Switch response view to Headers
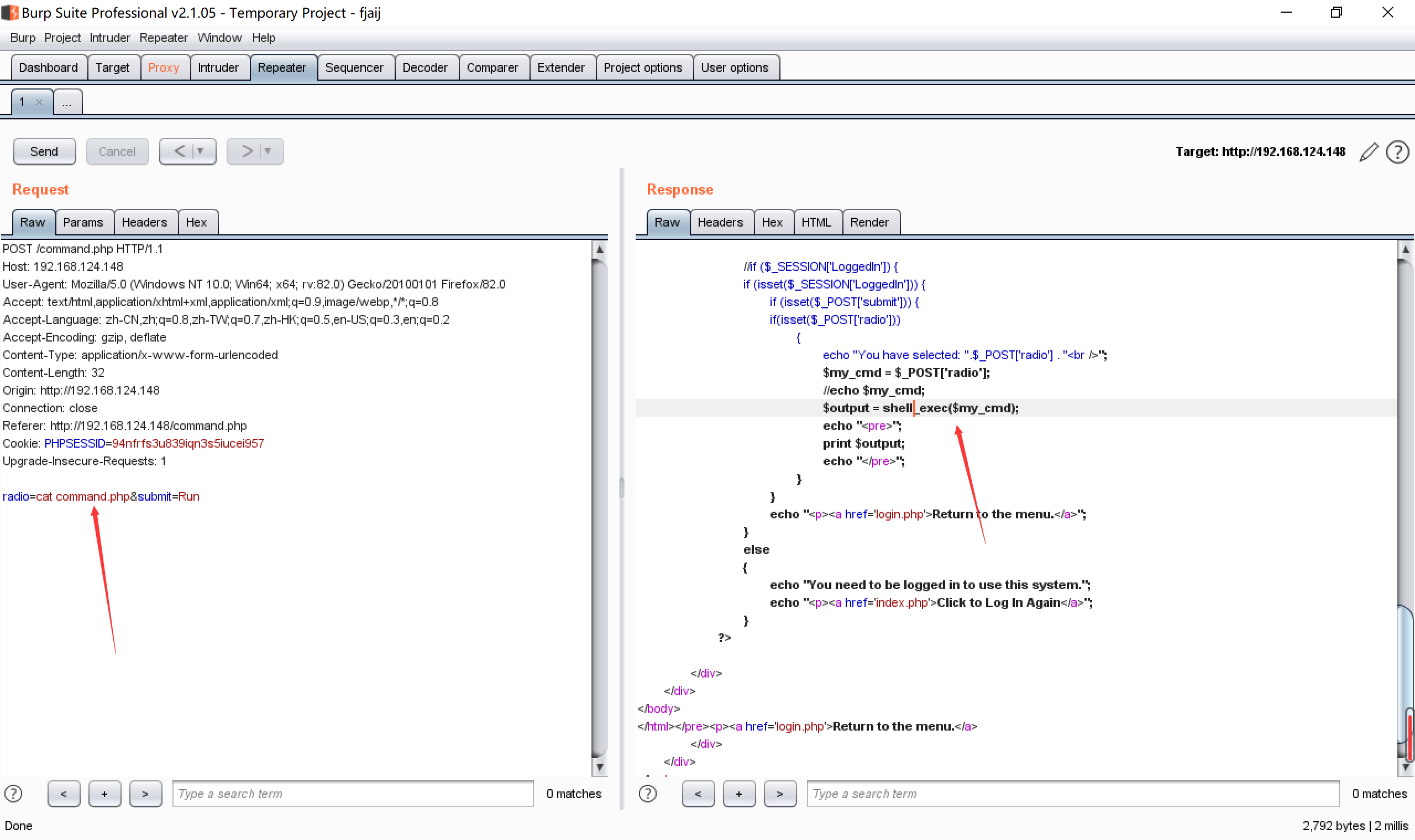The image size is (1415, 840). pos(721,223)
